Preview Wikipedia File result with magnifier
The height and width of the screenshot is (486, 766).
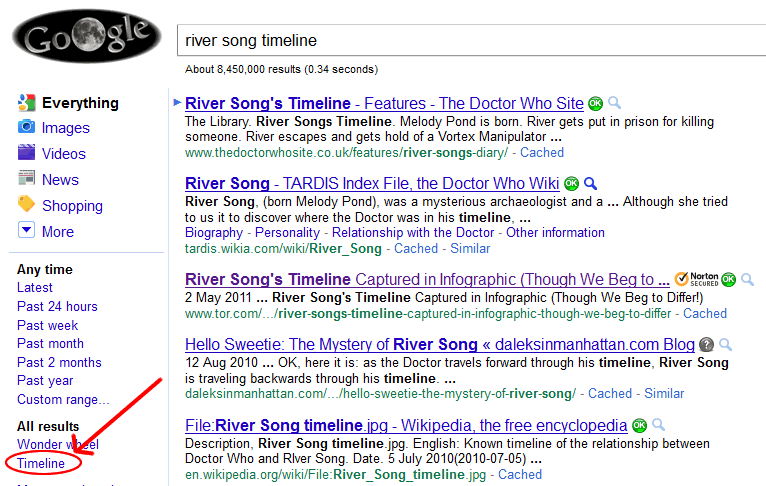[659, 425]
